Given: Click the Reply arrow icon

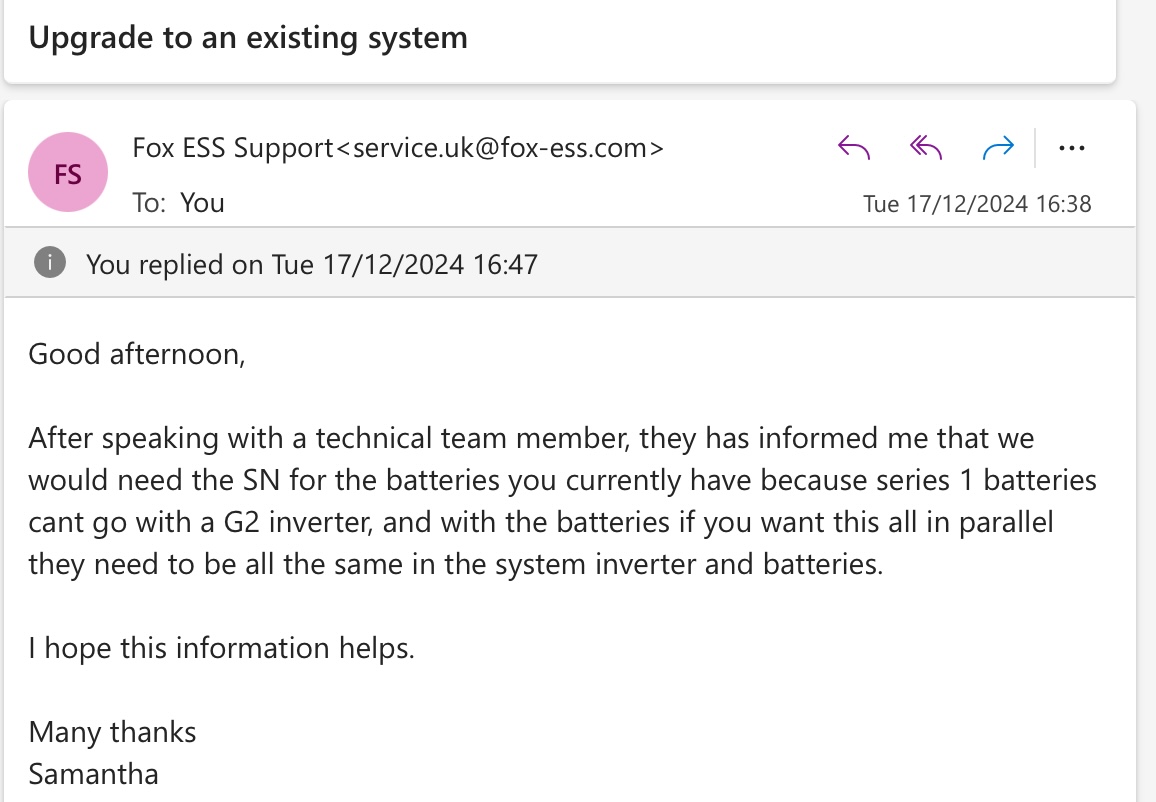Looking at the screenshot, I should click(x=854, y=149).
